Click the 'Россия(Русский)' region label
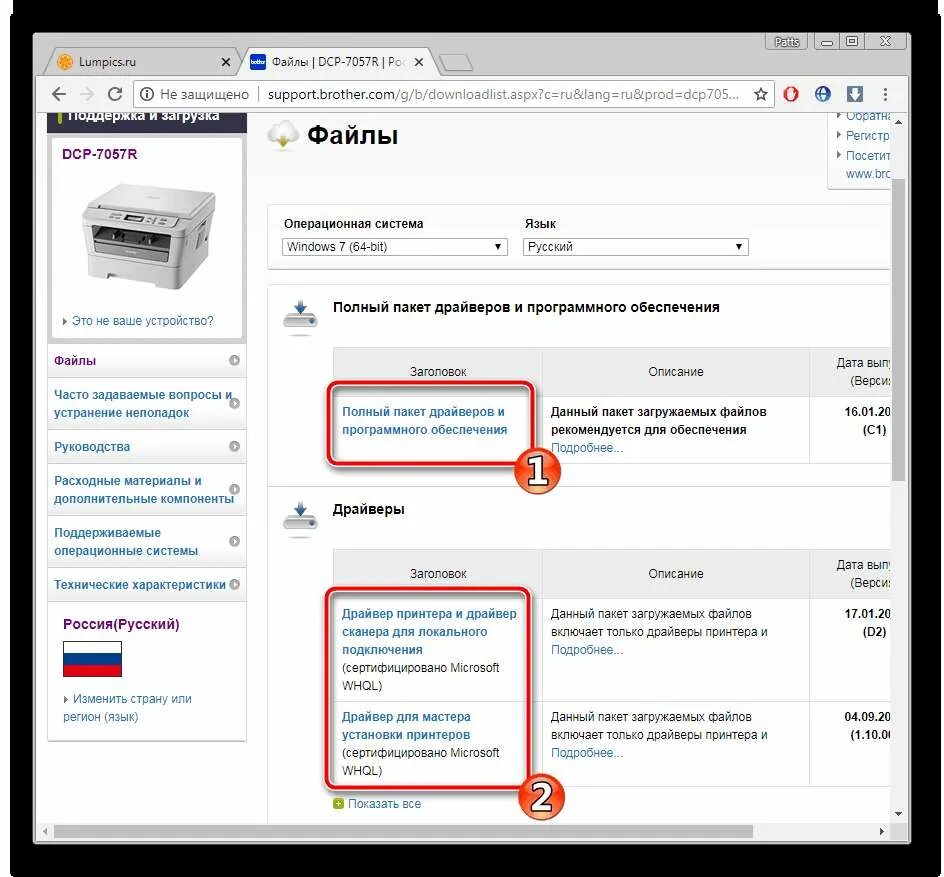The image size is (944, 877). pyautogui.click(x=121, y=624)
